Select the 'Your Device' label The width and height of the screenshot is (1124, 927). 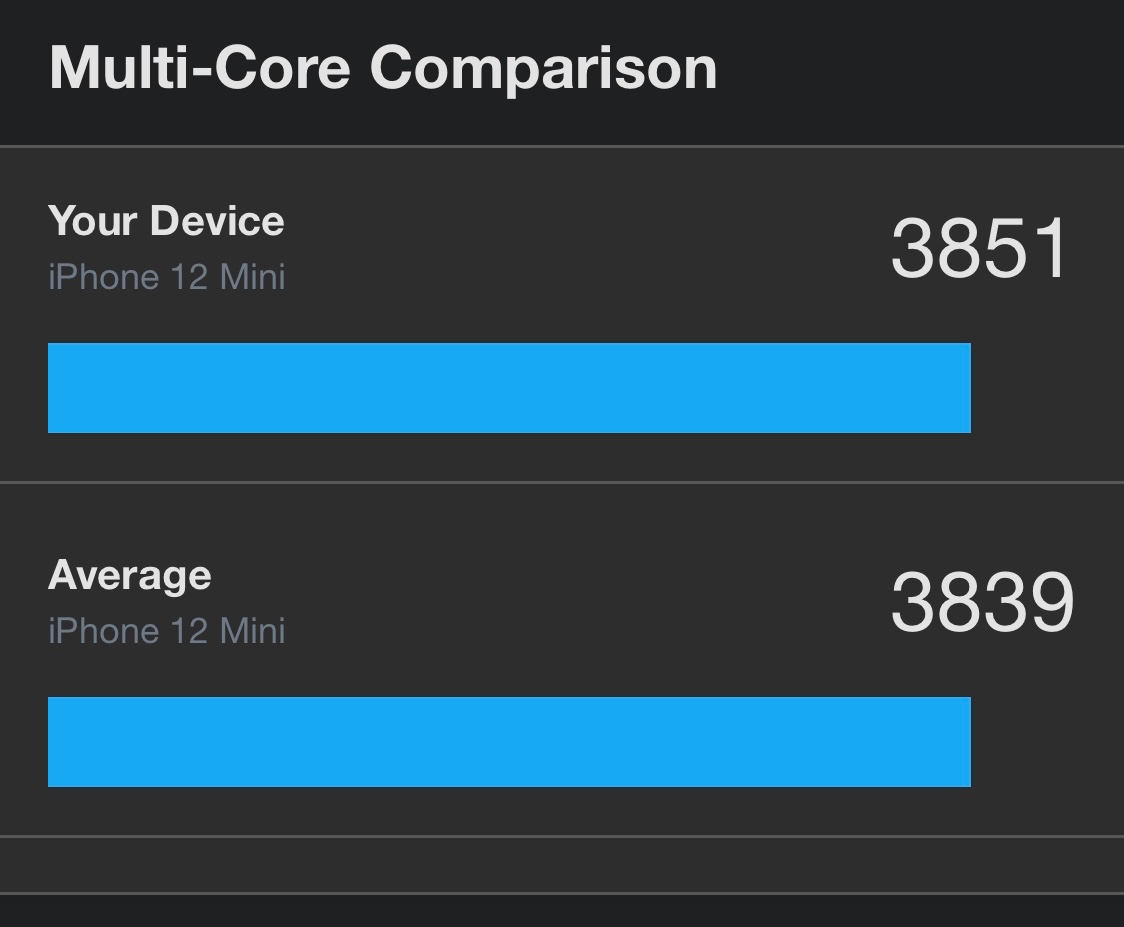[166, 221]
